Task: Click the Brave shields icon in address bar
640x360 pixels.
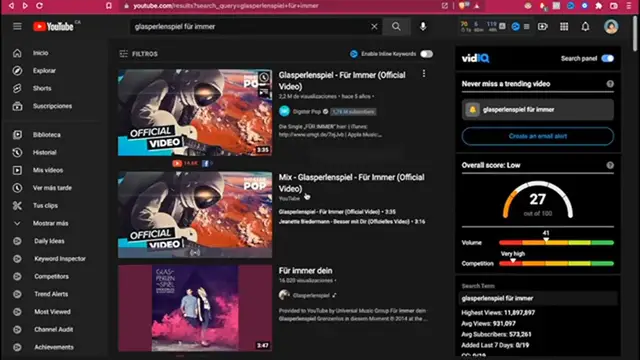Action: 463,6
